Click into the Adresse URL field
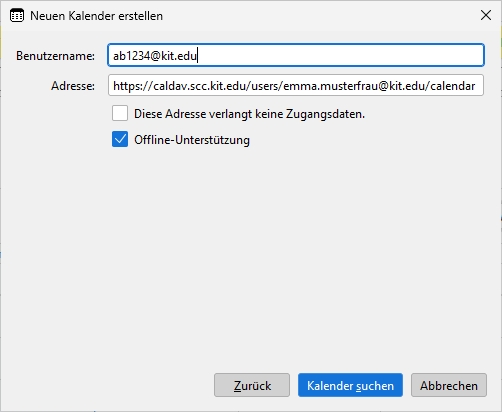Viewport: 502px width, 412px height. click(x=296, y=85)
